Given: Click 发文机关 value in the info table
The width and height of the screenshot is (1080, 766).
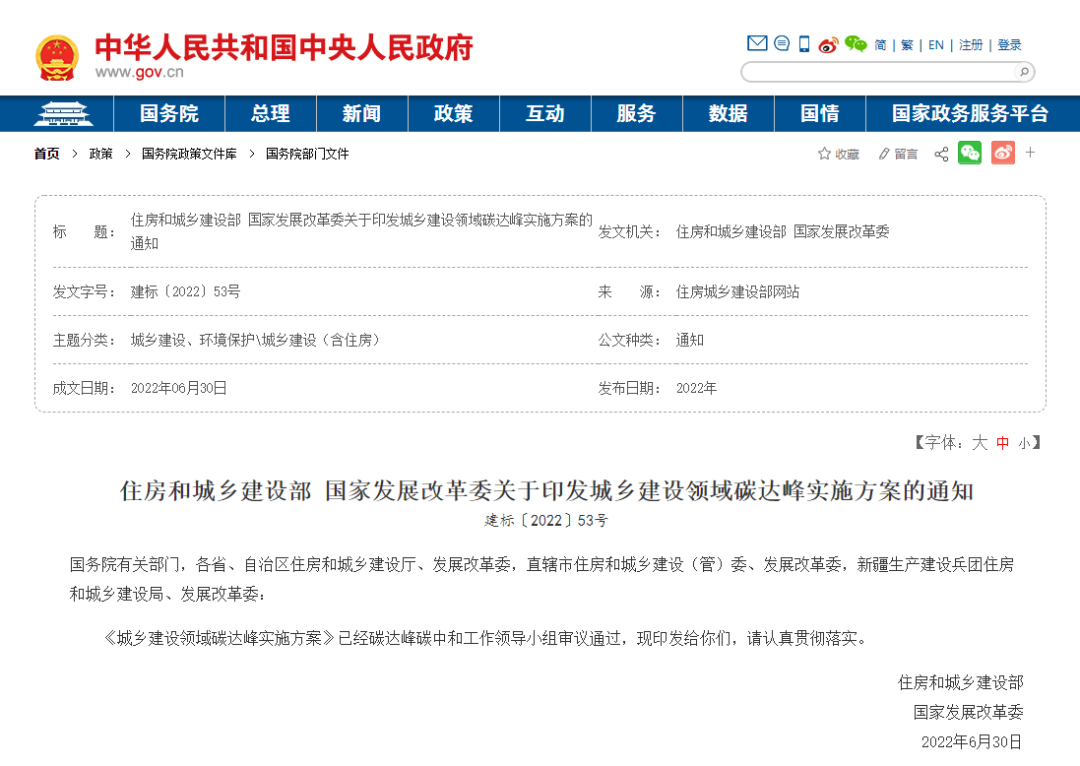Looking at the screenshot, I should pos(782,231).
